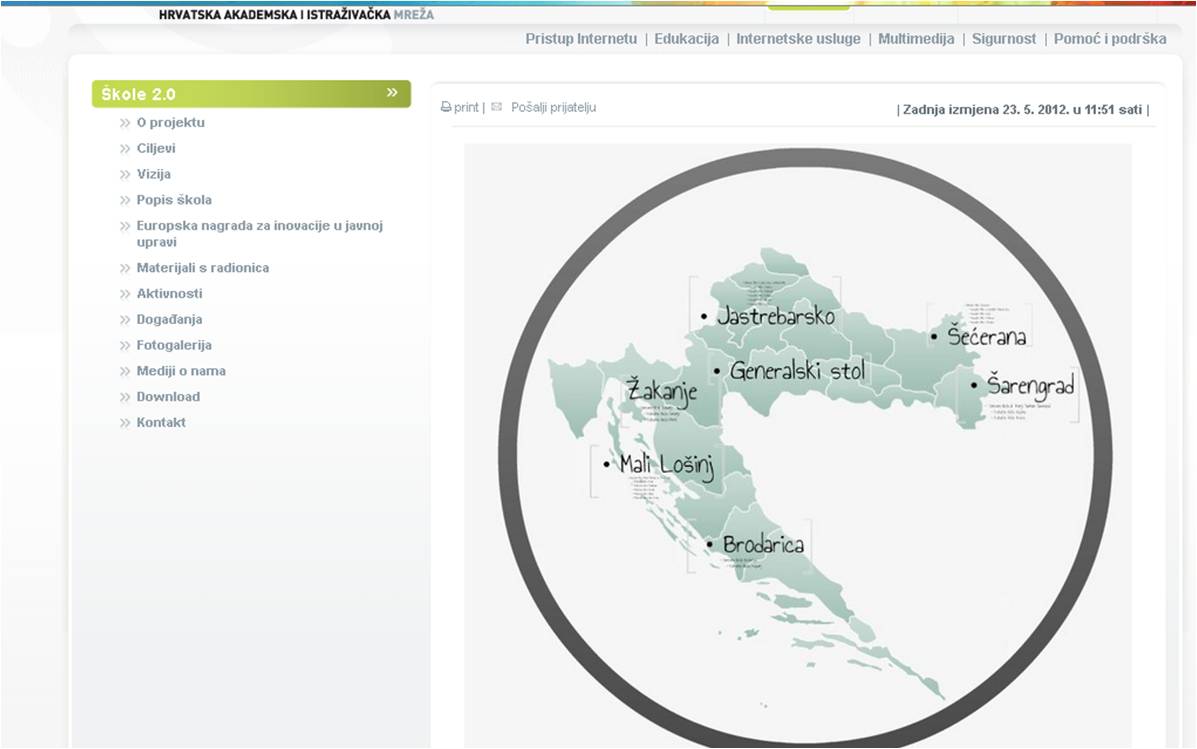This screenshot has height=749, width=1197.
Task: Open the Edukacija menu
Action: click(686, 39)
